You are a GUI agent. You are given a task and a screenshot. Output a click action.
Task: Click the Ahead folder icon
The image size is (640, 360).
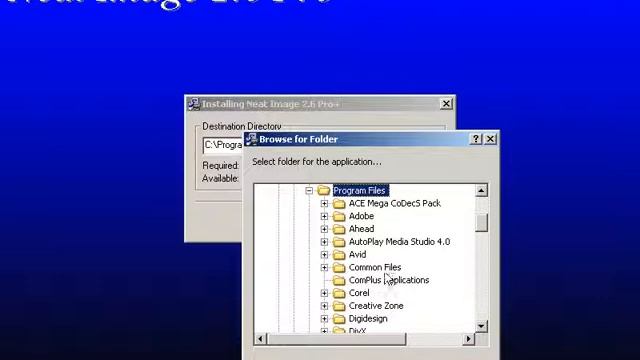[x=339, y=229]
